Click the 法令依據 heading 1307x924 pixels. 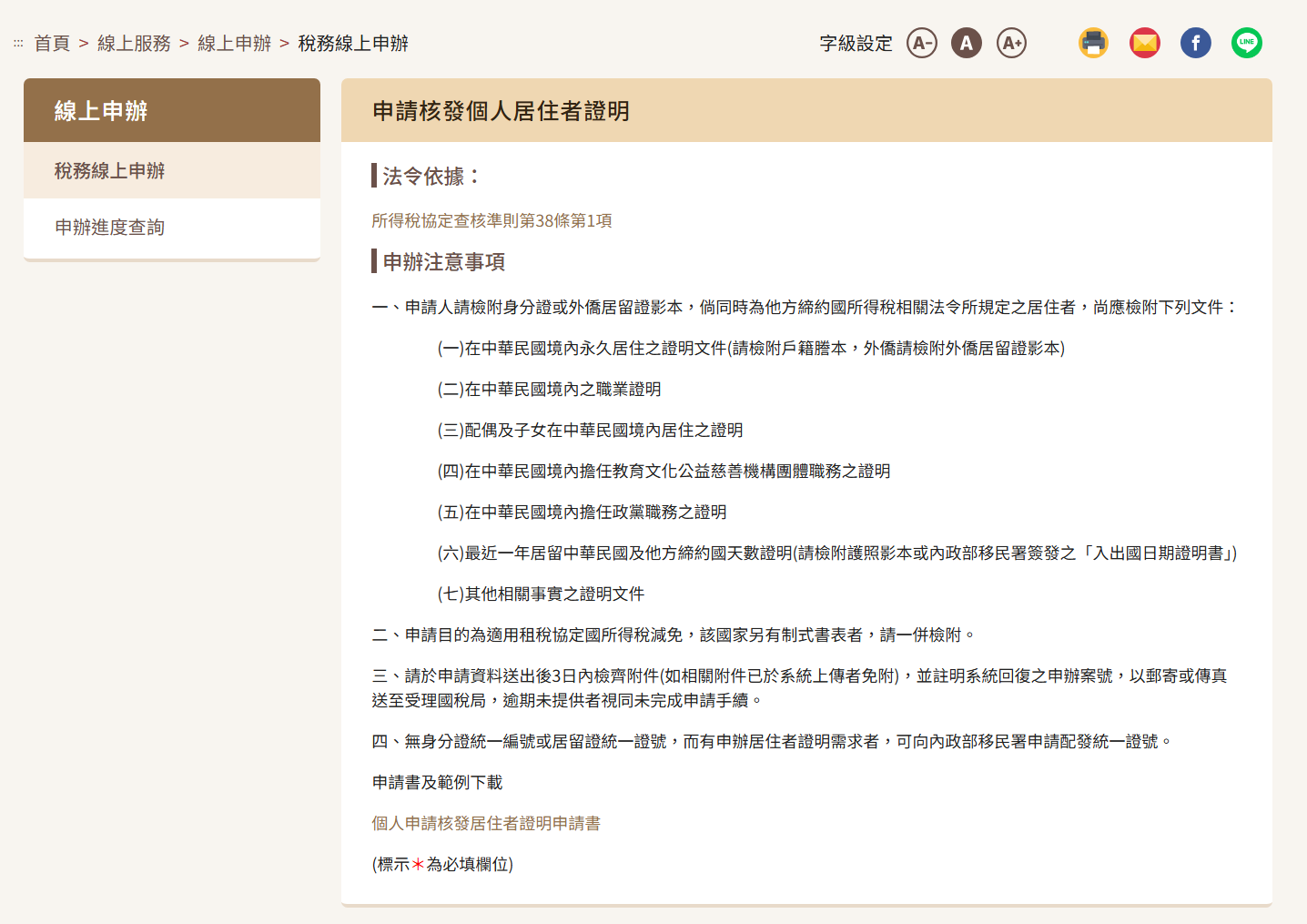pyautogui.click(x=431, y=176)
